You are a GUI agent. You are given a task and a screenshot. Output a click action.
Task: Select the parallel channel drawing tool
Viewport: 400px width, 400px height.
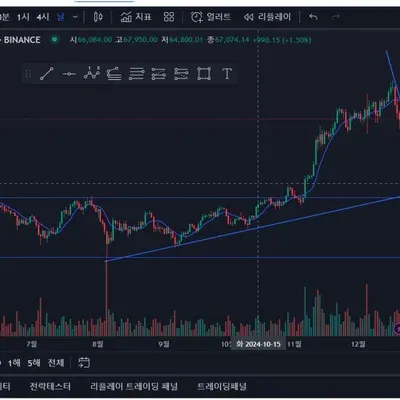[x=114, y=73]
